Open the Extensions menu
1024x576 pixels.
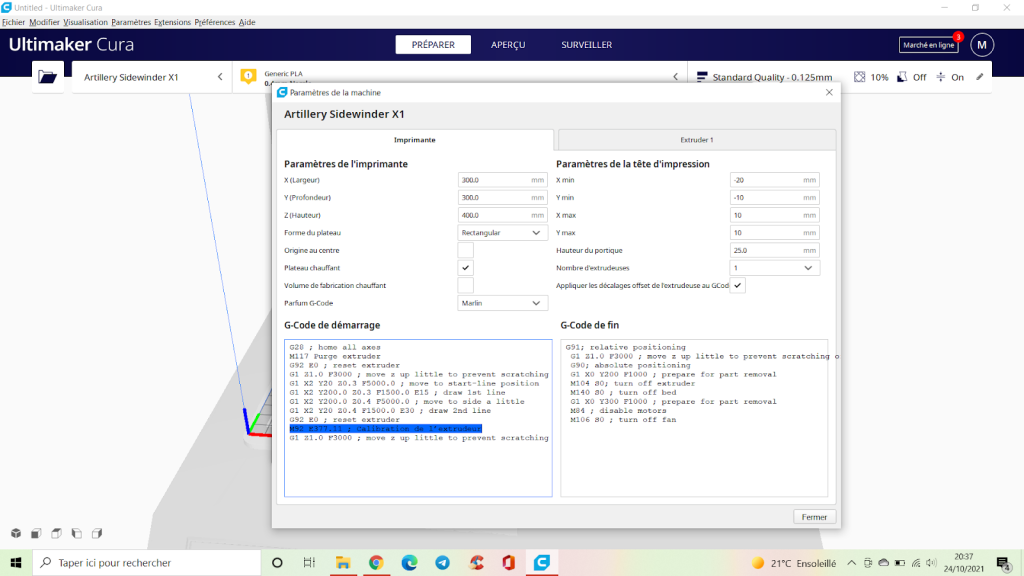click(x=172, y=22)
